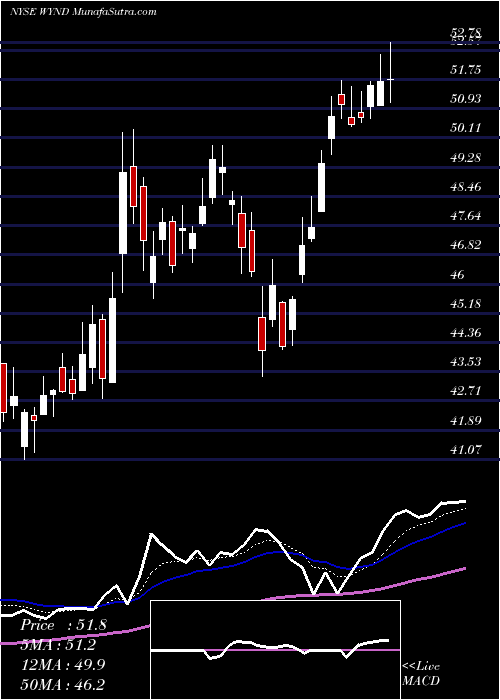Click the 50.93 price axis label
Viewport: 500px width, 700px height.
(x=466, y=98)
